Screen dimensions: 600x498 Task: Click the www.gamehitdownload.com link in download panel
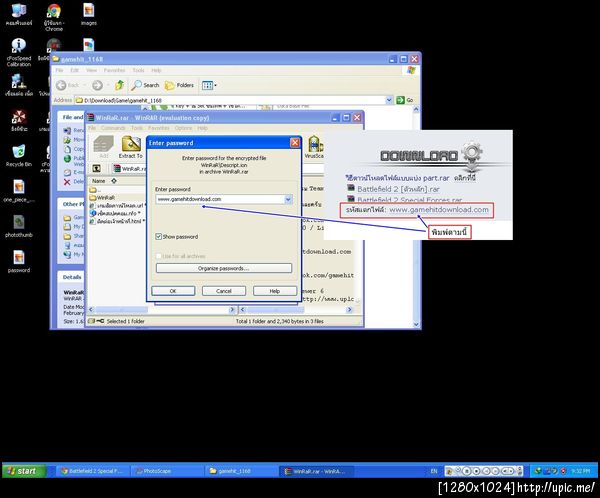[x=439, y=210]
